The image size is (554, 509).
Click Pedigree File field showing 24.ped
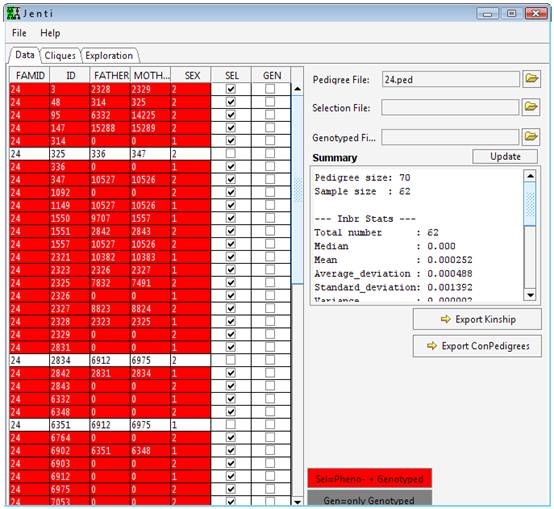click(x=450, y=79)
